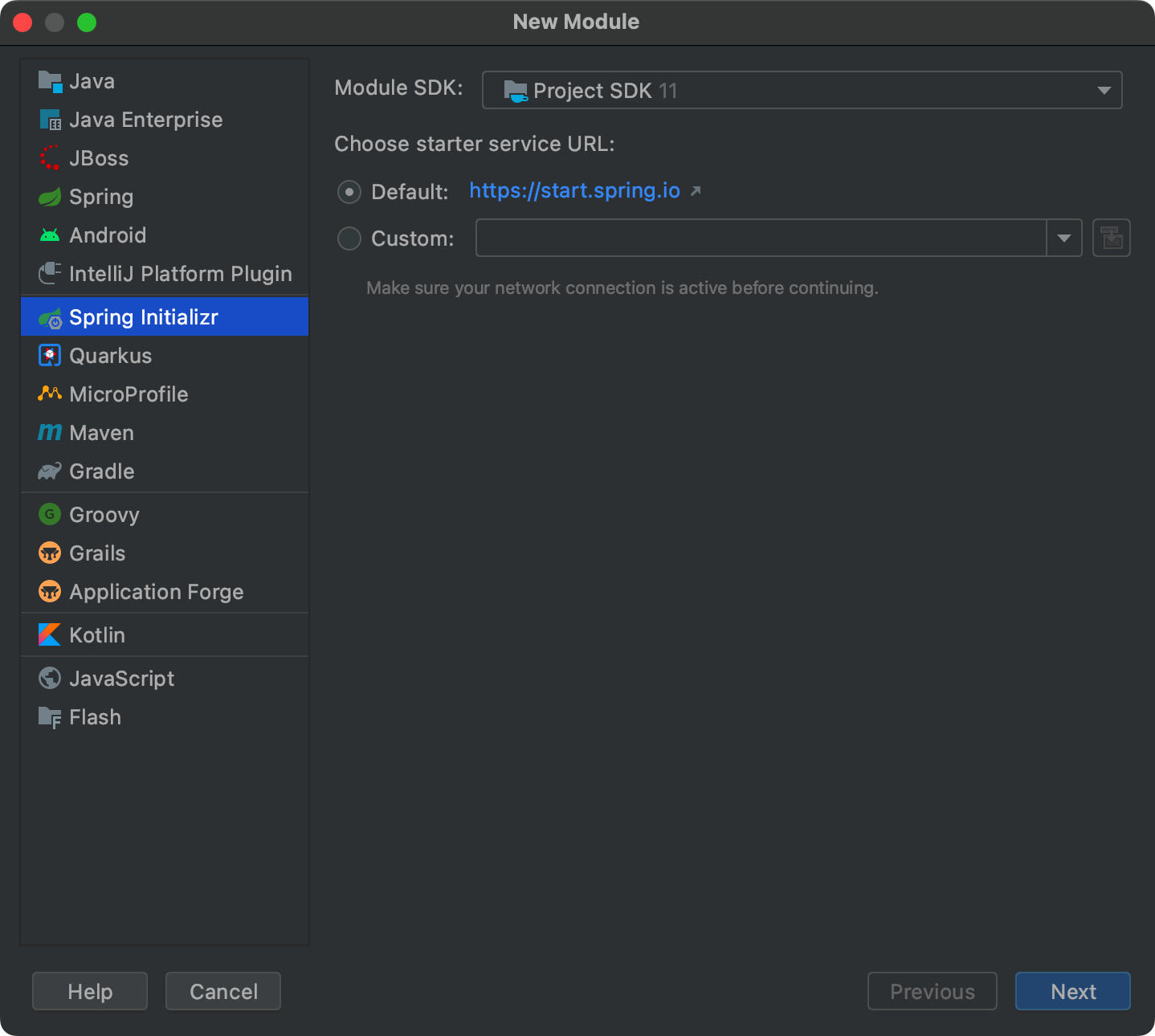This screenshot has width=1155, height=1036.
Task: Click the JavaScript globe icon
Action: tap(50, 679)
